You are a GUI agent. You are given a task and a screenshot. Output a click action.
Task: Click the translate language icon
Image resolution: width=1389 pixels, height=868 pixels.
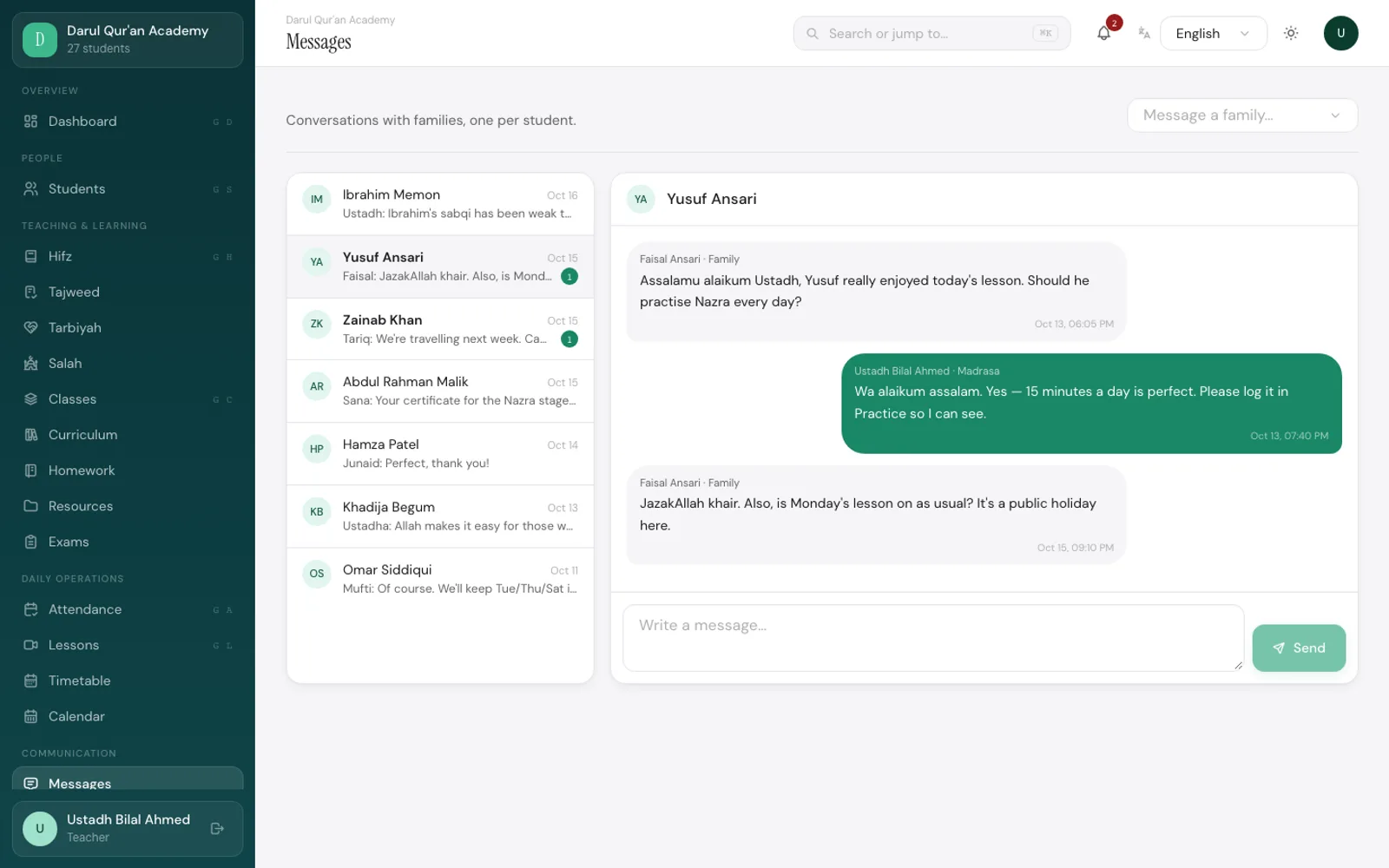pos(1144,33)
